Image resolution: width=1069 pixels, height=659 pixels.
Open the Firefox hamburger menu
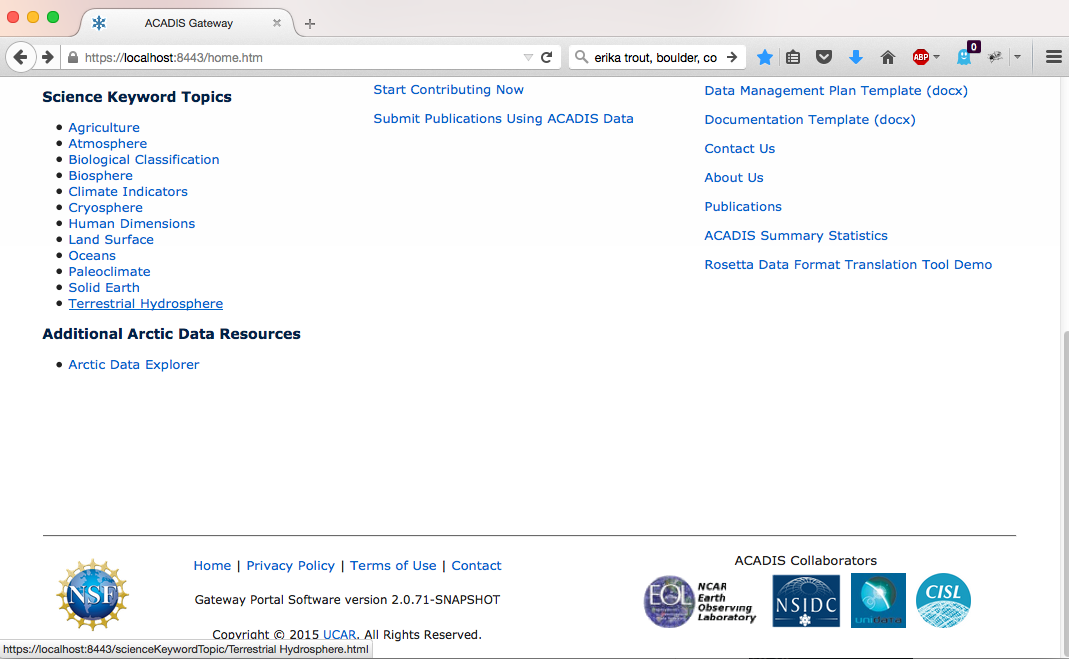coord(1053,58)
